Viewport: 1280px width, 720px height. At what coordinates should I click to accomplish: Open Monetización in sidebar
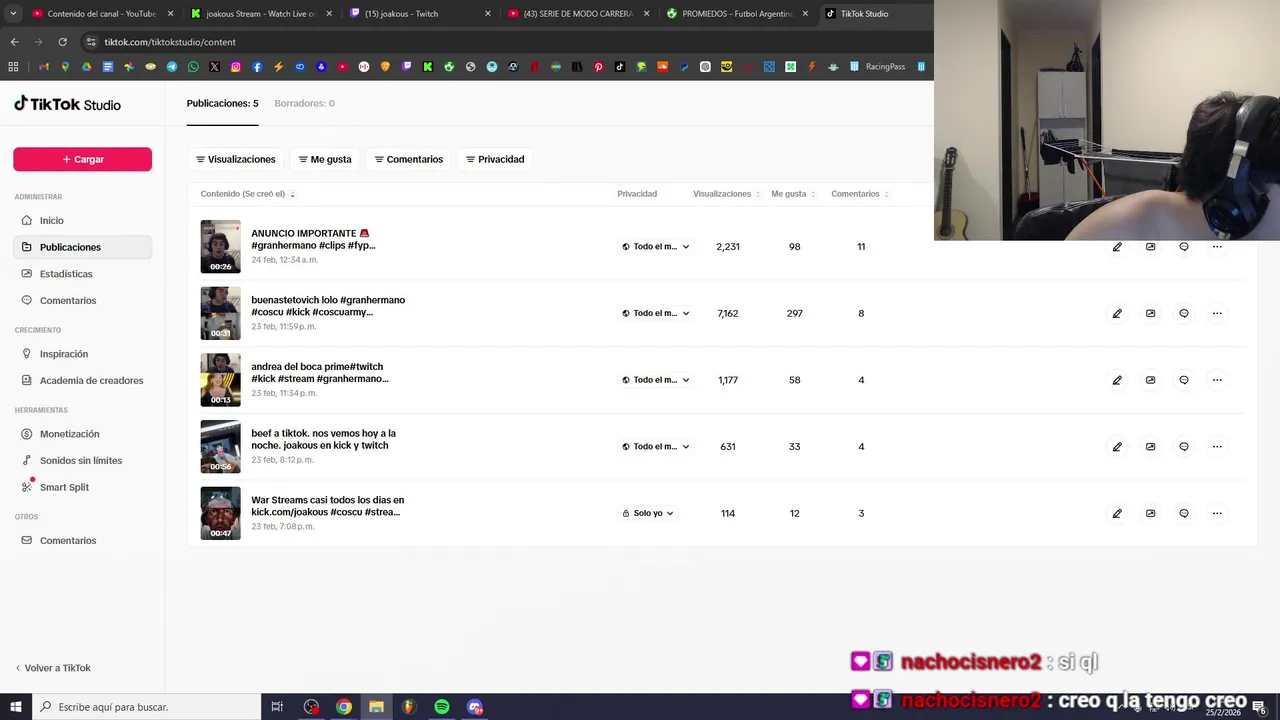point(82,434)
